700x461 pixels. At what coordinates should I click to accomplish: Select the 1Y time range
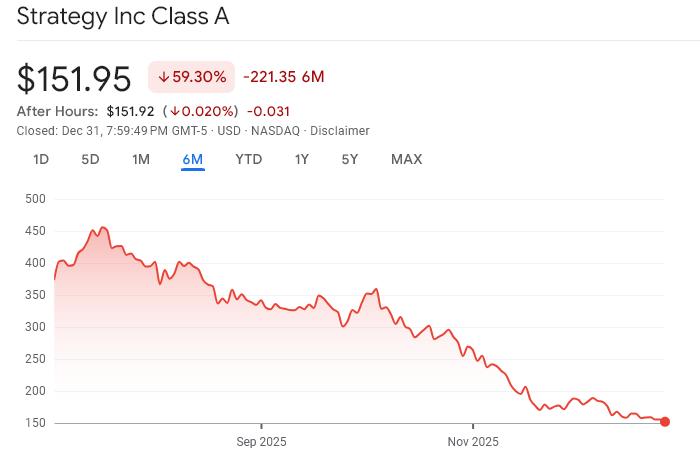tap(301, 159)
